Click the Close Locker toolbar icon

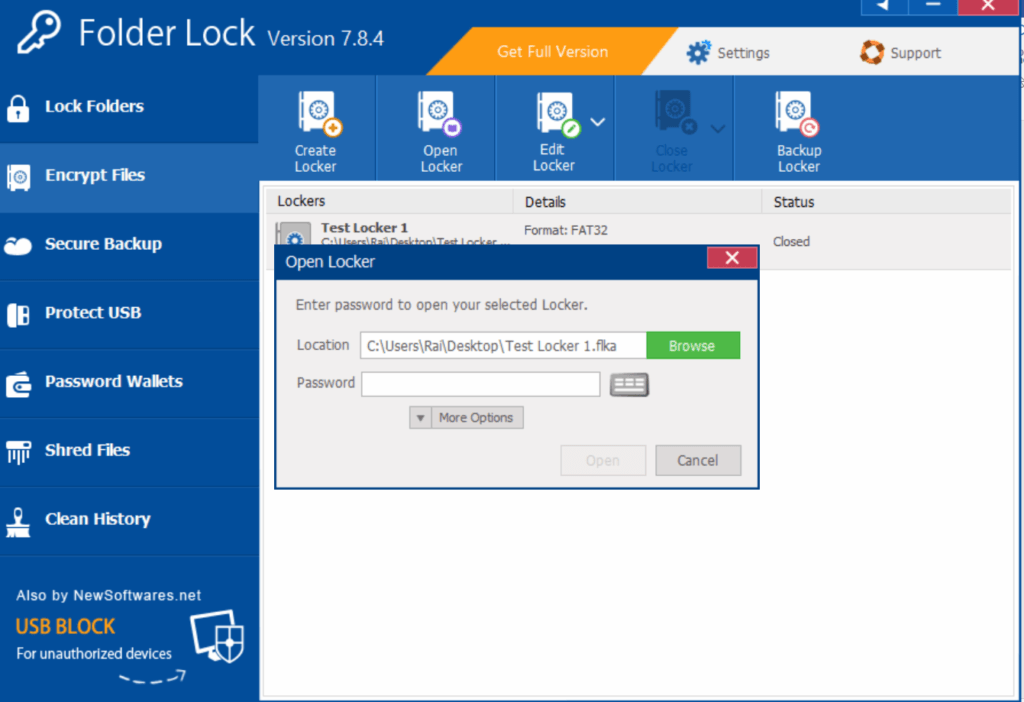[677, 114]
